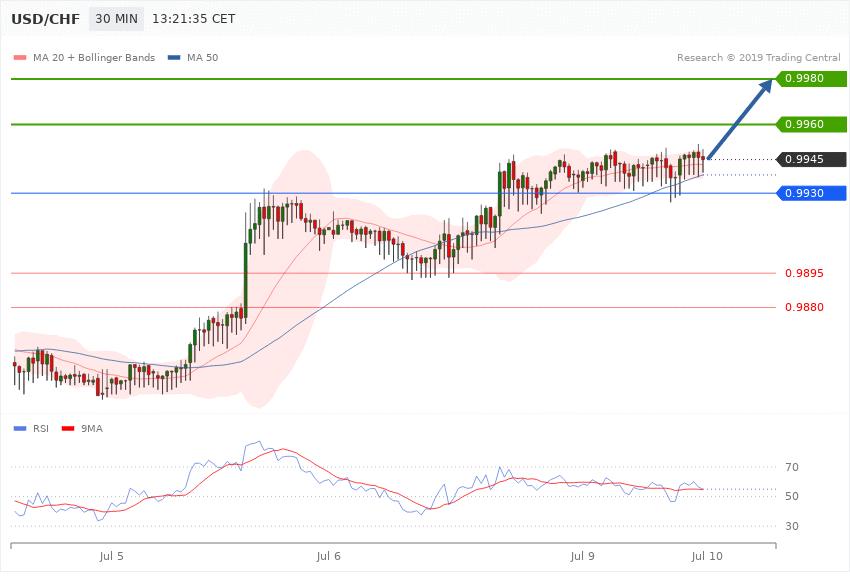Click the 0.9880 support level label
The width and height of the screenshot is (850, 576).
click(804, 307)
